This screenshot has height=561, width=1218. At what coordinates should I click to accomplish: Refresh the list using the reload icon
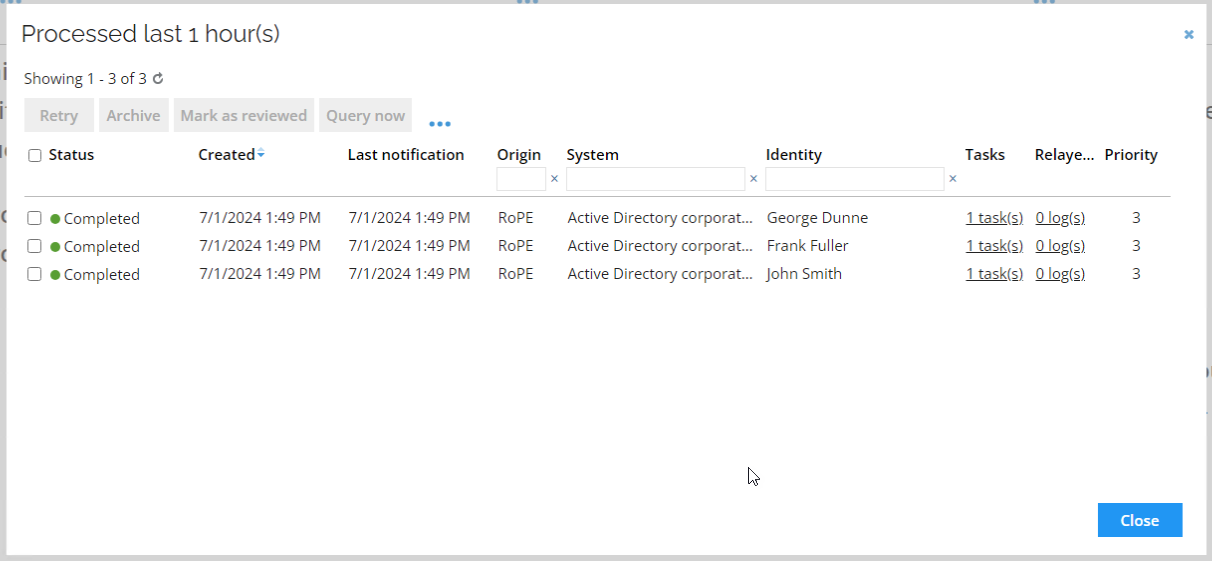click(158, 78)
